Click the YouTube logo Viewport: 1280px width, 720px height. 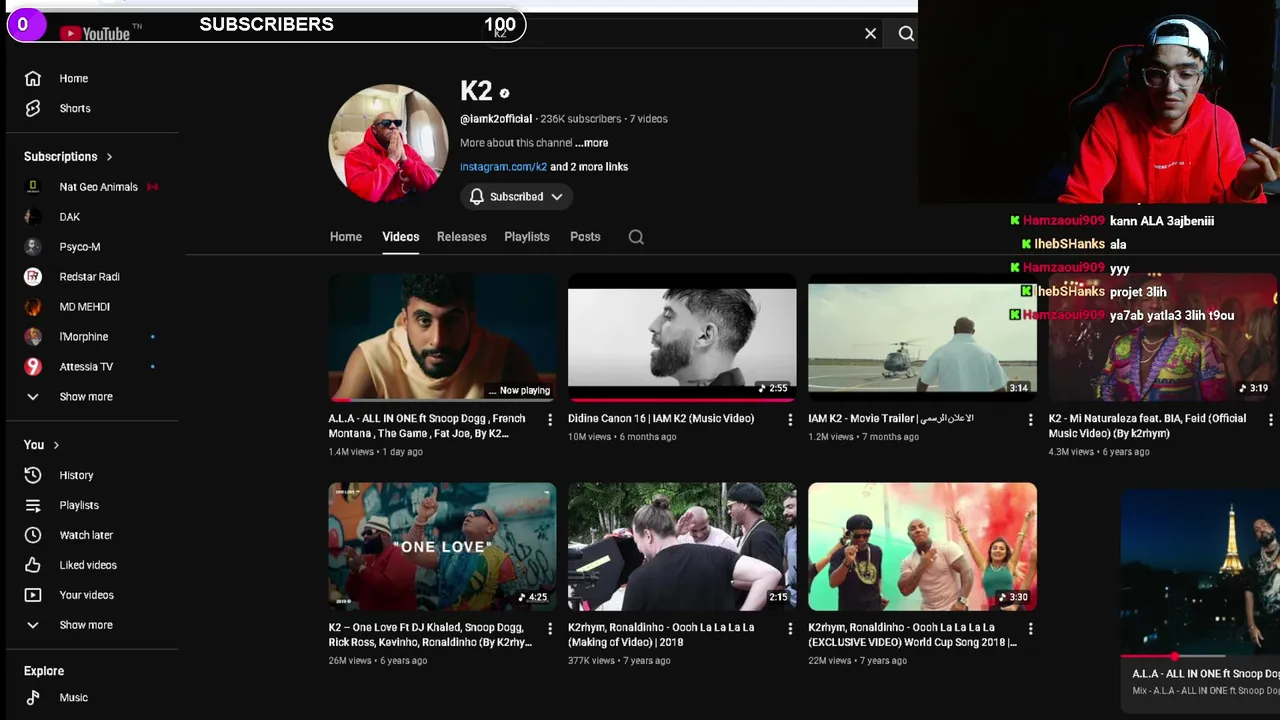coord(95,33)
